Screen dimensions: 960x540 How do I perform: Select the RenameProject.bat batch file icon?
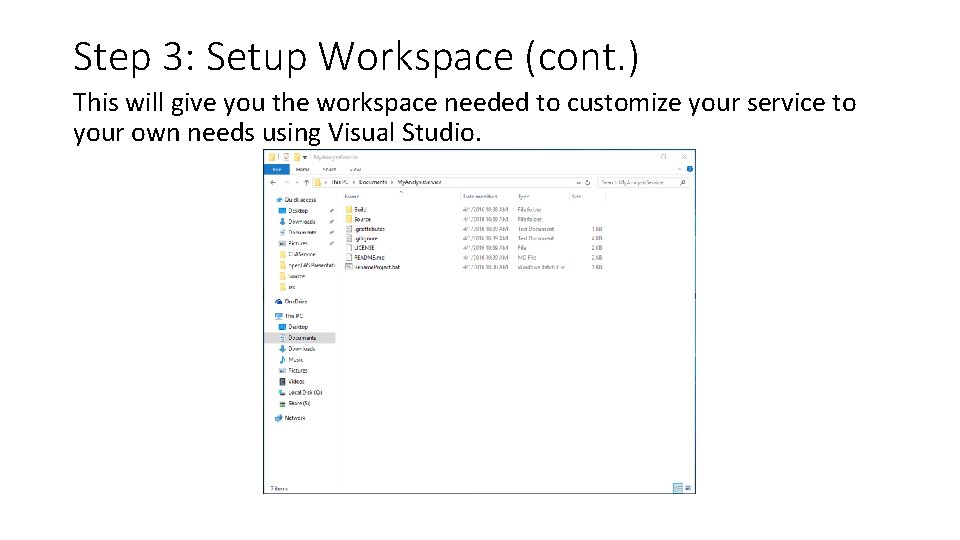coord(349,267)
